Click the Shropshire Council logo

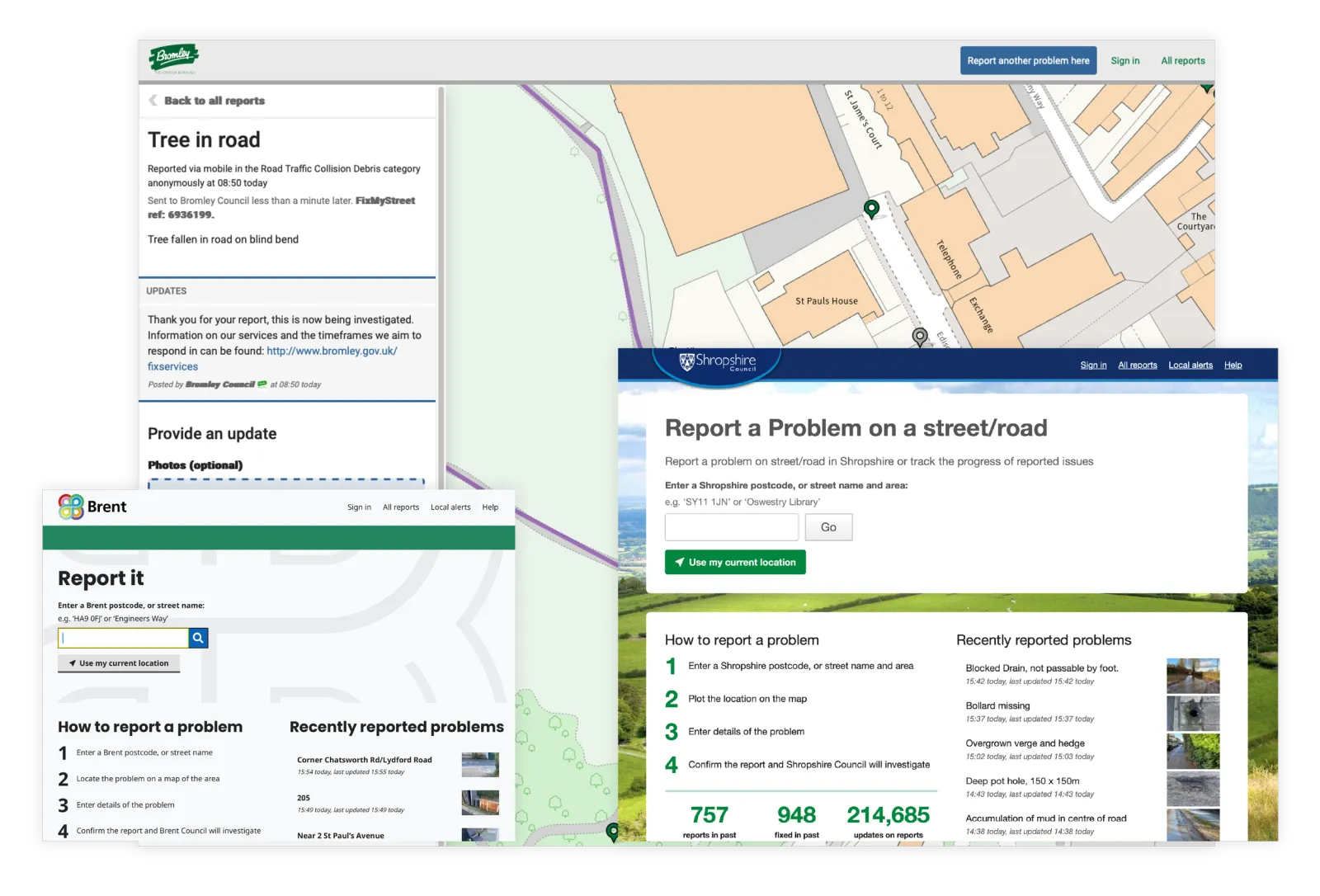point(717,362)
